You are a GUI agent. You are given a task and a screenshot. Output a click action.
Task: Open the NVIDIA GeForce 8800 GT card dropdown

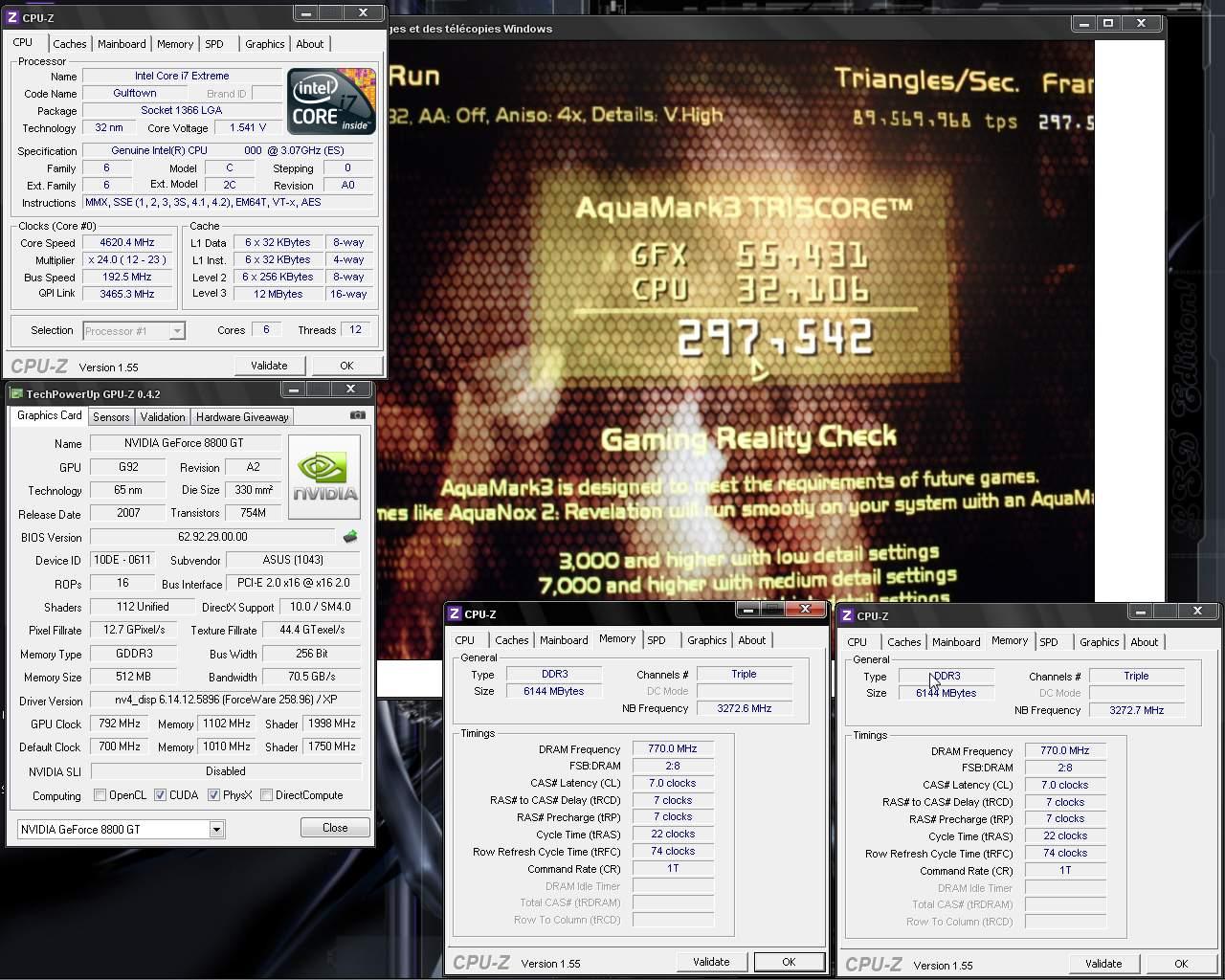point(216,830)
